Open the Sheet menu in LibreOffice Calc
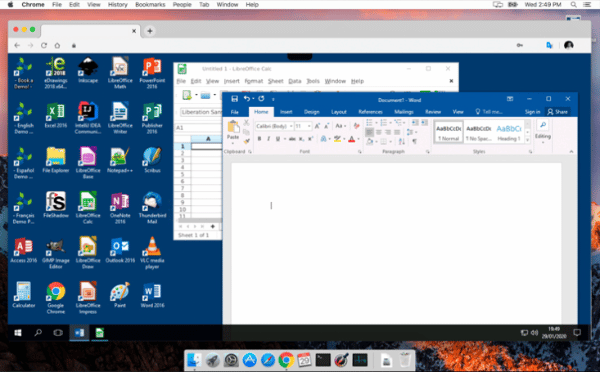Screen dimensions: 600x372 tap(276, 81)
